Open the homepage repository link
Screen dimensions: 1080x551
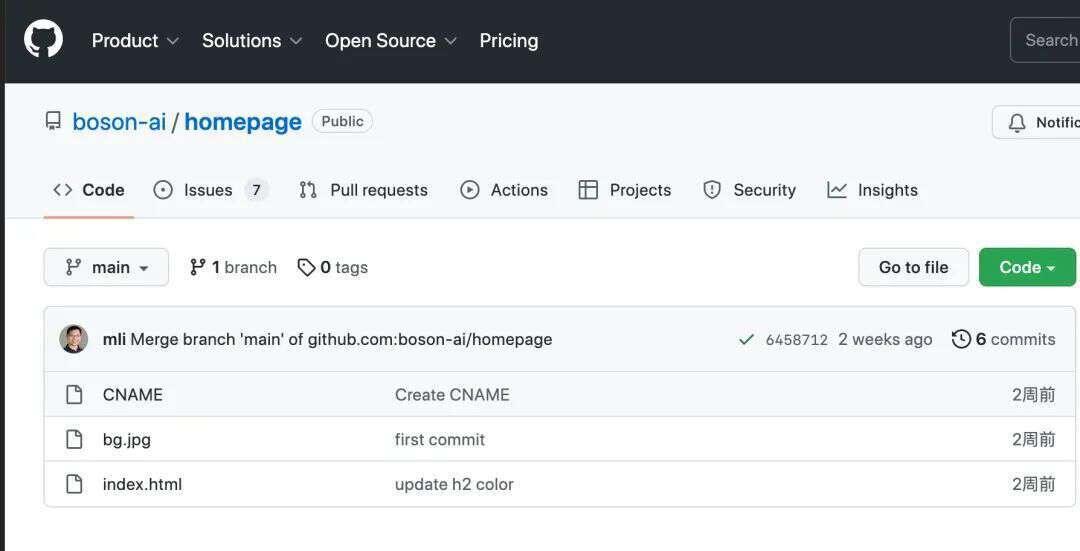tap(243, 122)
